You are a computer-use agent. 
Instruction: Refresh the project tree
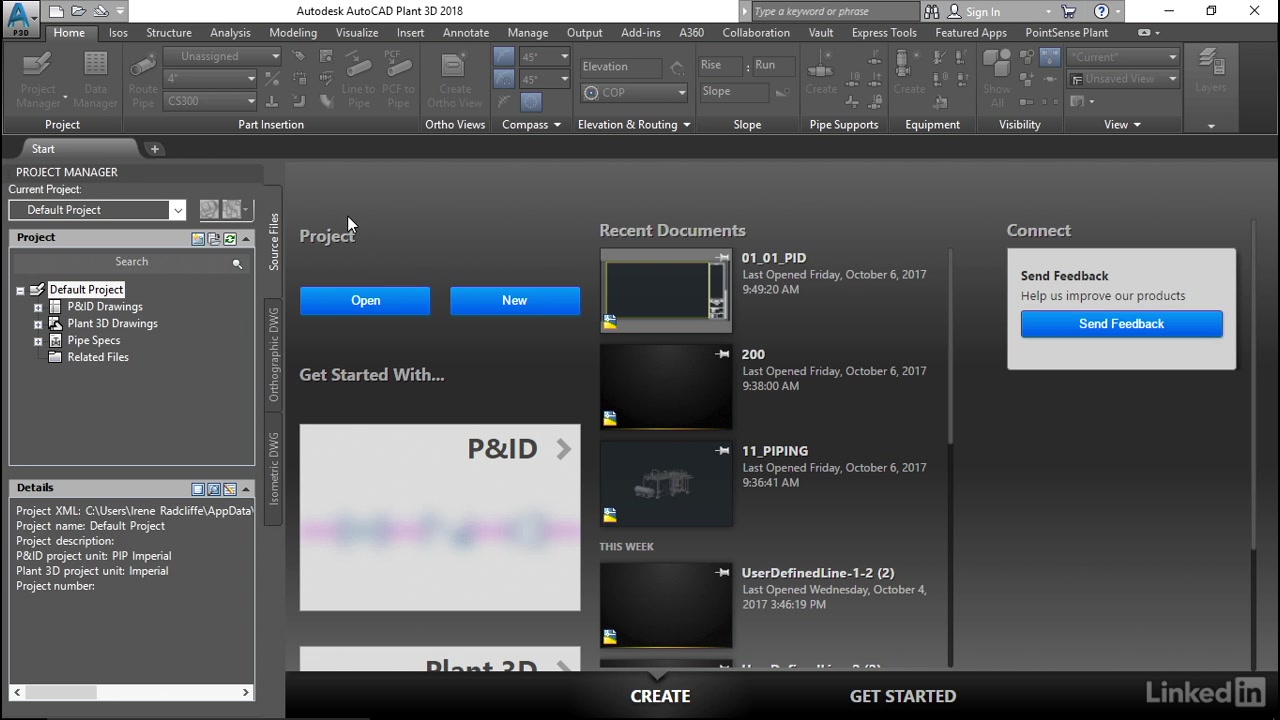point(229,238)
